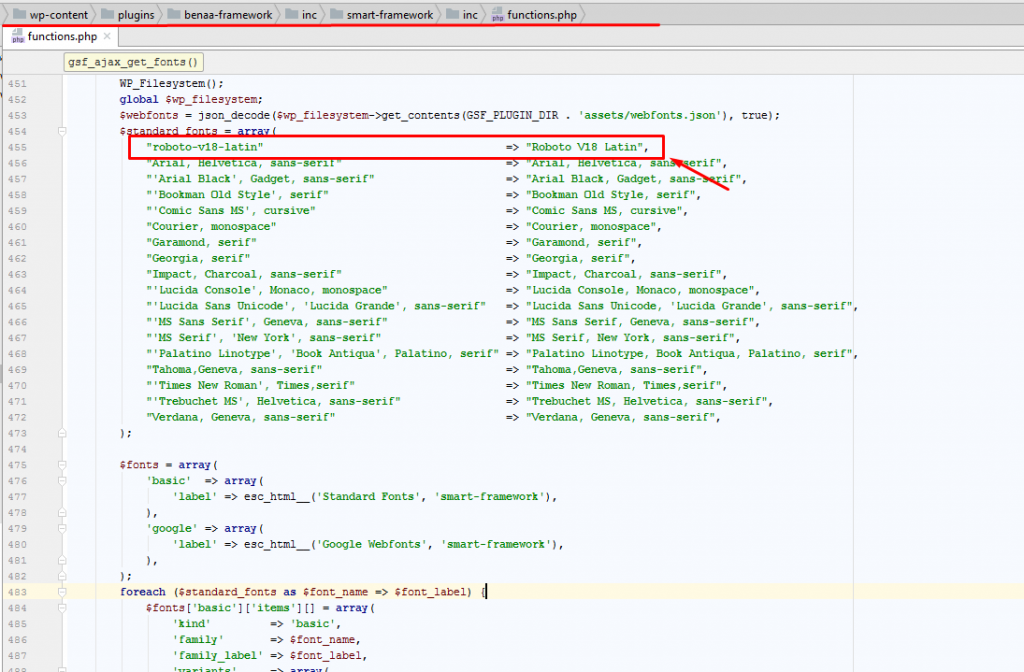Click "Trebuchet MS, Helvetica, sans-serif" value on line 471

pos(646,401)
